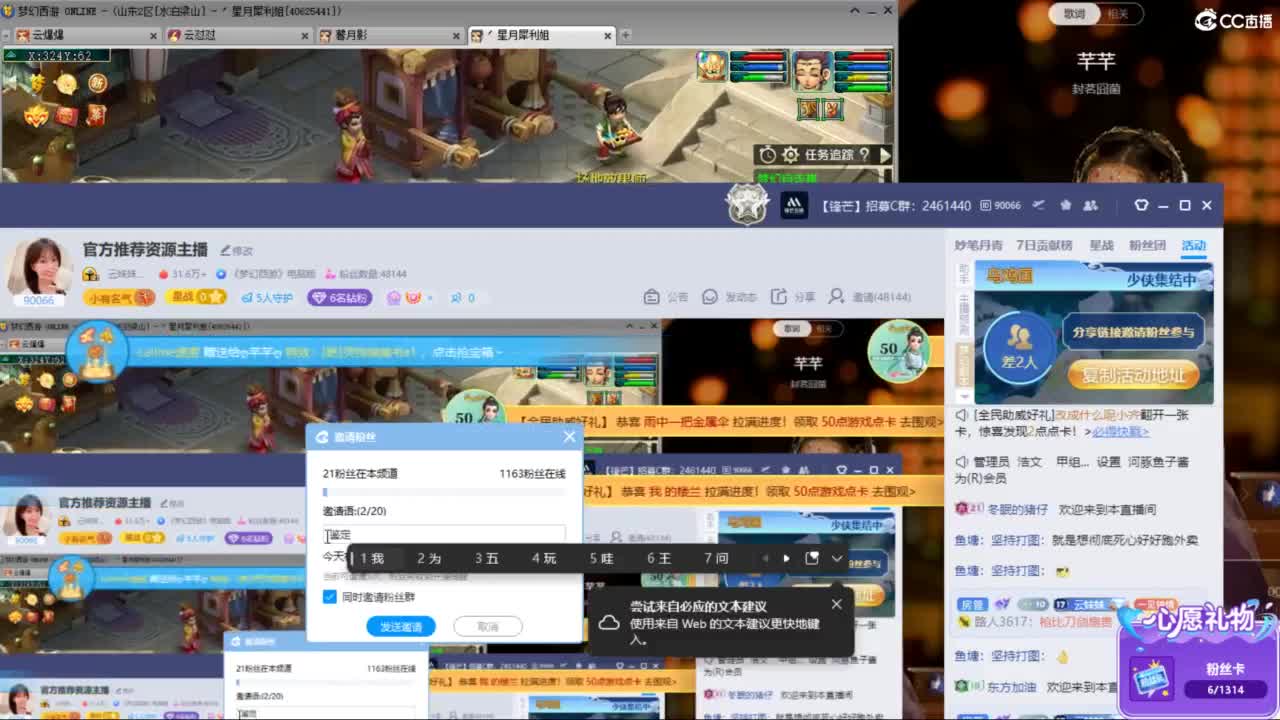Image resolution: width=1280 pixels, height=720 pixels.
Task: Select IME candidate 4 玩
Action: coord(544,558)
